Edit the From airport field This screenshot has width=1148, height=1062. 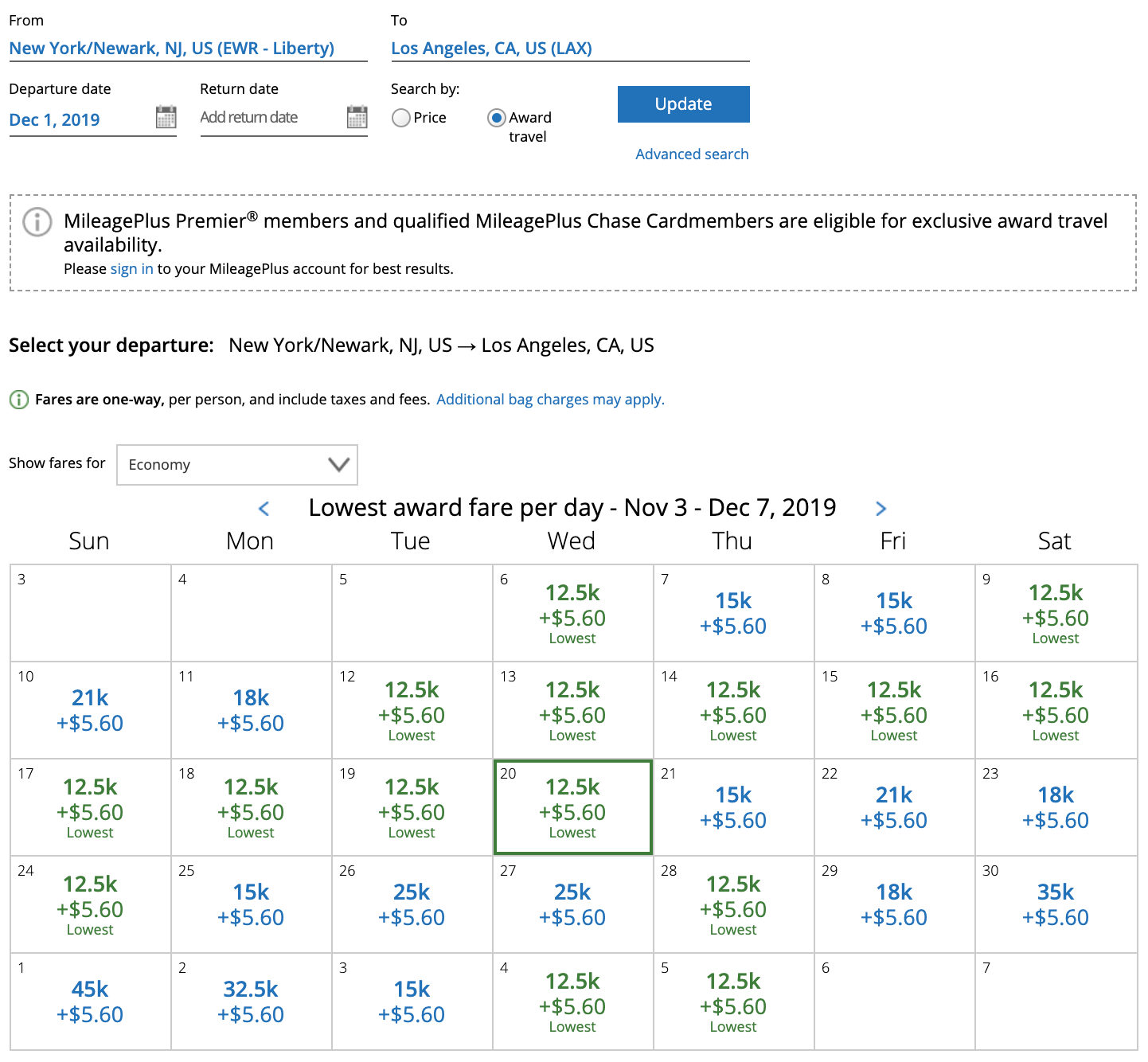click(x=172, y=49)
